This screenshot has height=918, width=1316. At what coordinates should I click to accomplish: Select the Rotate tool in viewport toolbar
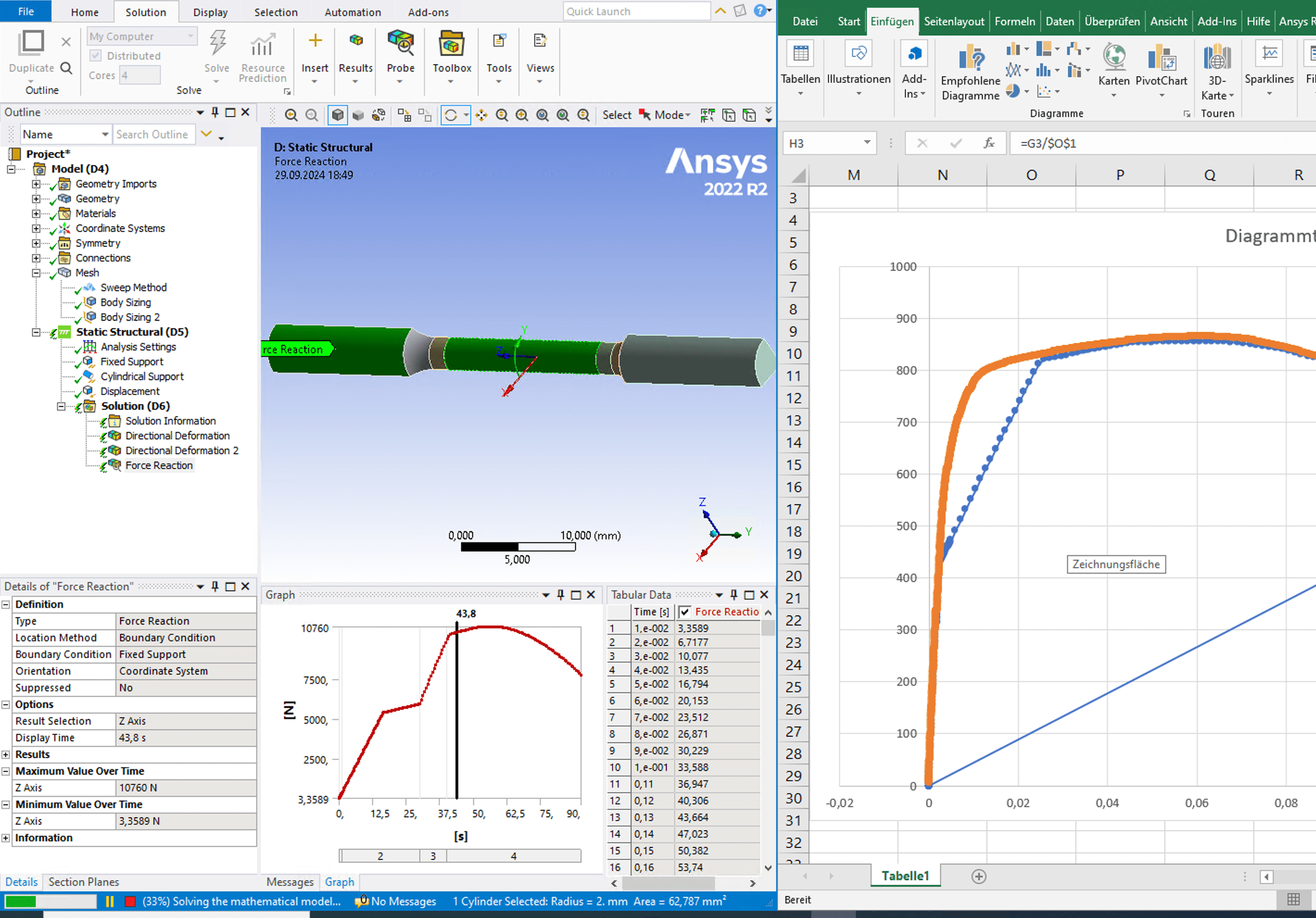point(451,115)
